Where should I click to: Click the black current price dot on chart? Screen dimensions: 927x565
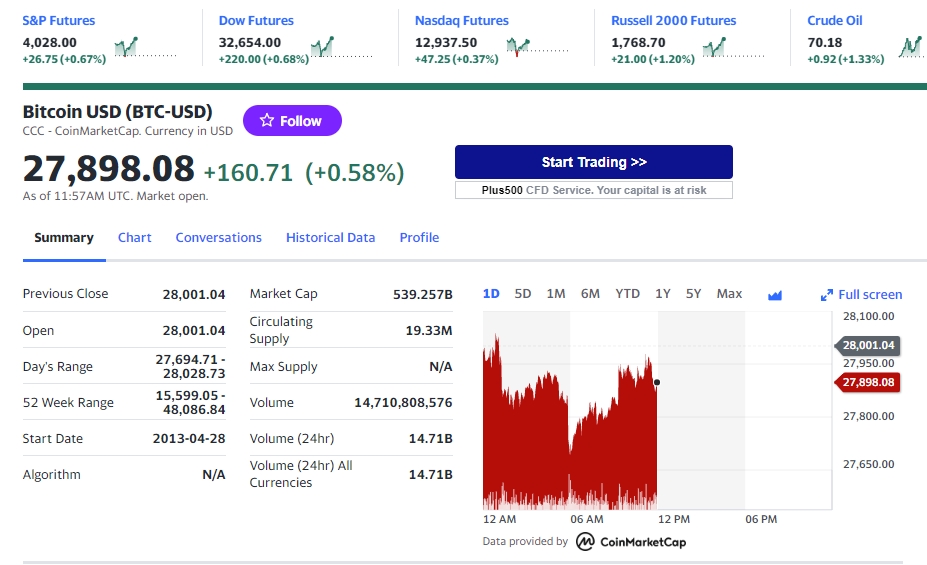pos(657,382)
